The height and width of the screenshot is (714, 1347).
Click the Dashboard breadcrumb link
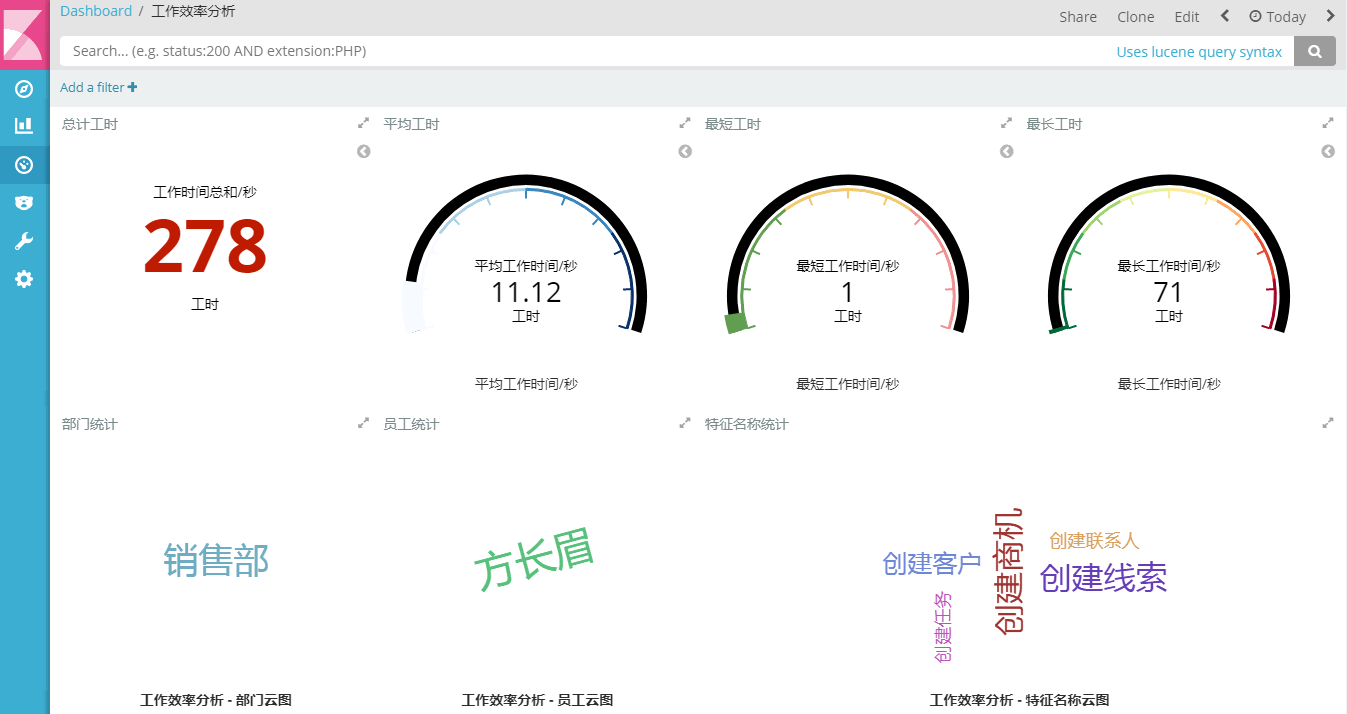[96, 11]
